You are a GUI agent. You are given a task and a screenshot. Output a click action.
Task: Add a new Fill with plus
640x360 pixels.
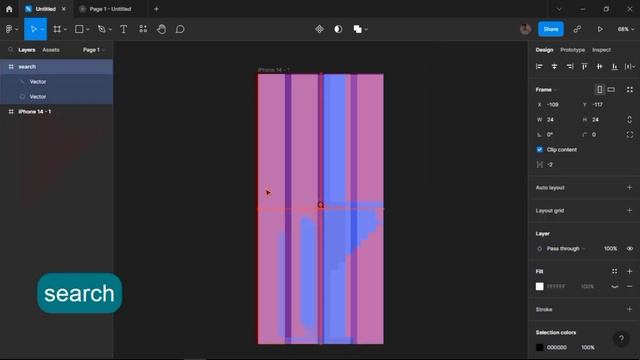pos(629,271)
